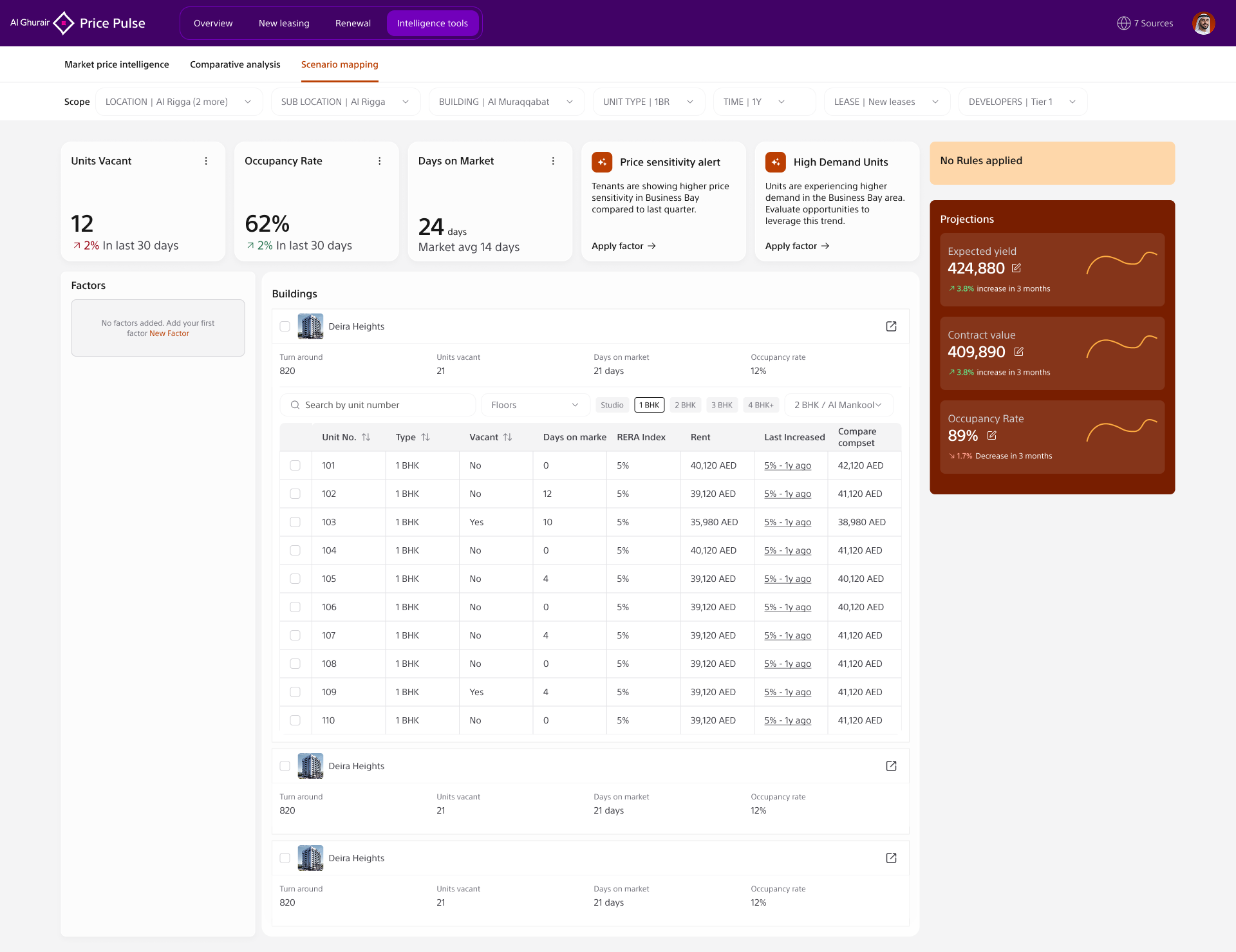Sort the table by Unit No.
The height and width of the screenshot is (952, 1236).
coord(366,437)
